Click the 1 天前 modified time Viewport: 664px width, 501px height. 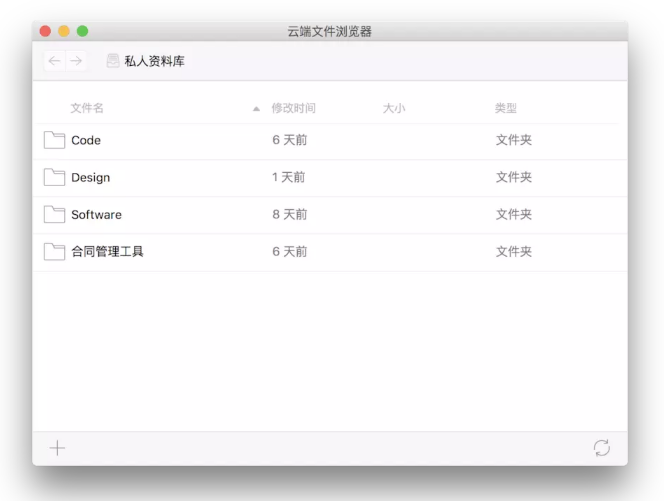(x=288, y=177)
